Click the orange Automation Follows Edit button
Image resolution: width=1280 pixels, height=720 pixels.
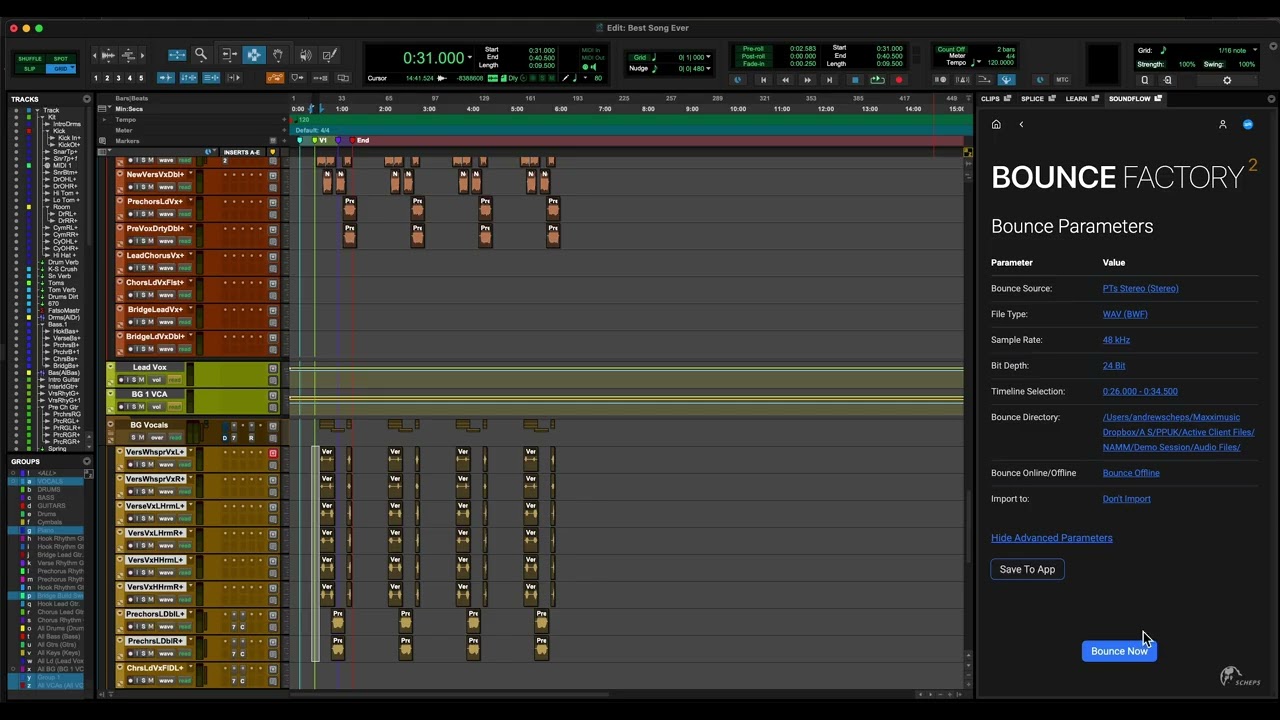275,78
